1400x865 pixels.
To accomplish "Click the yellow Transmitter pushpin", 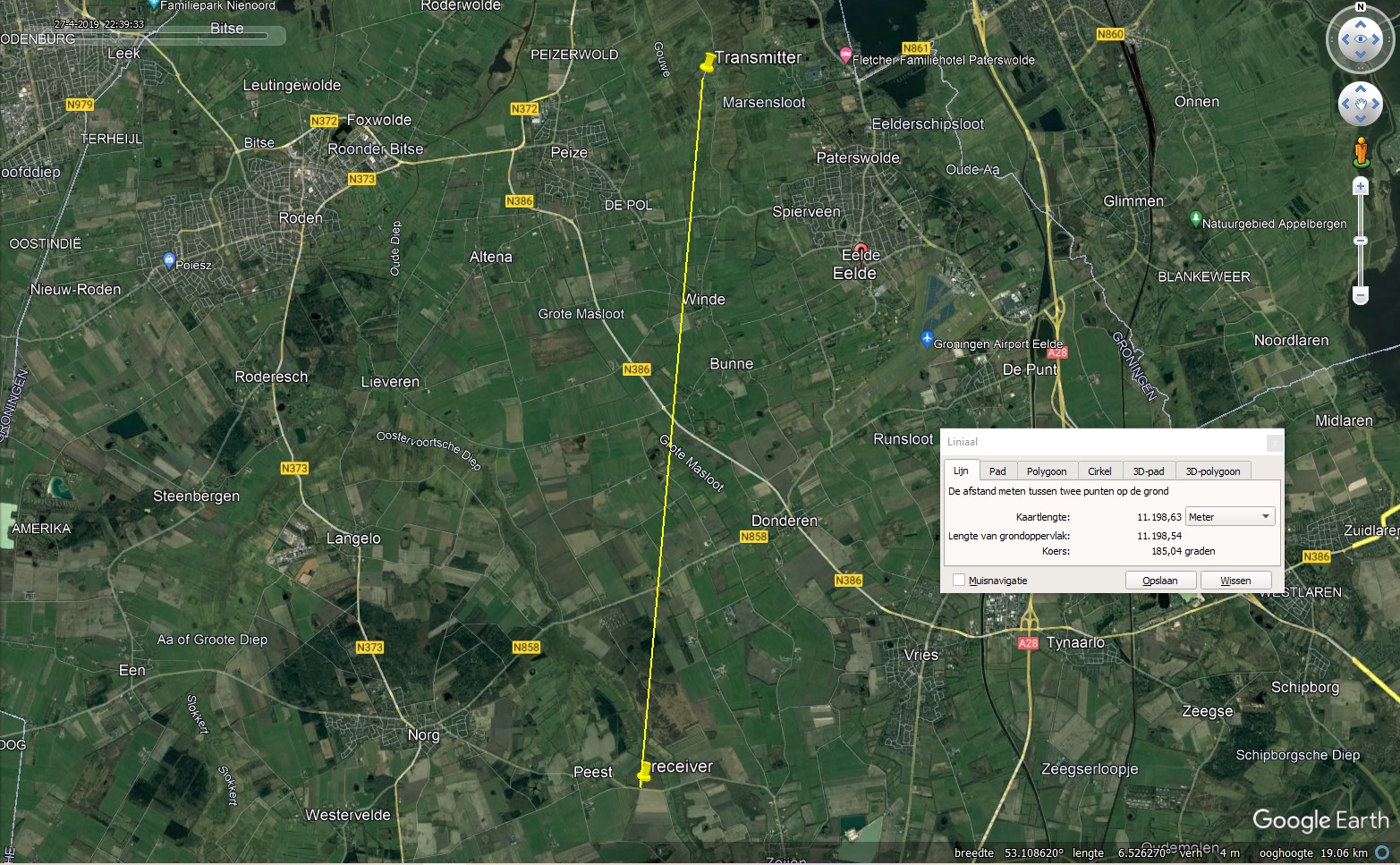I will click(708, 62).
